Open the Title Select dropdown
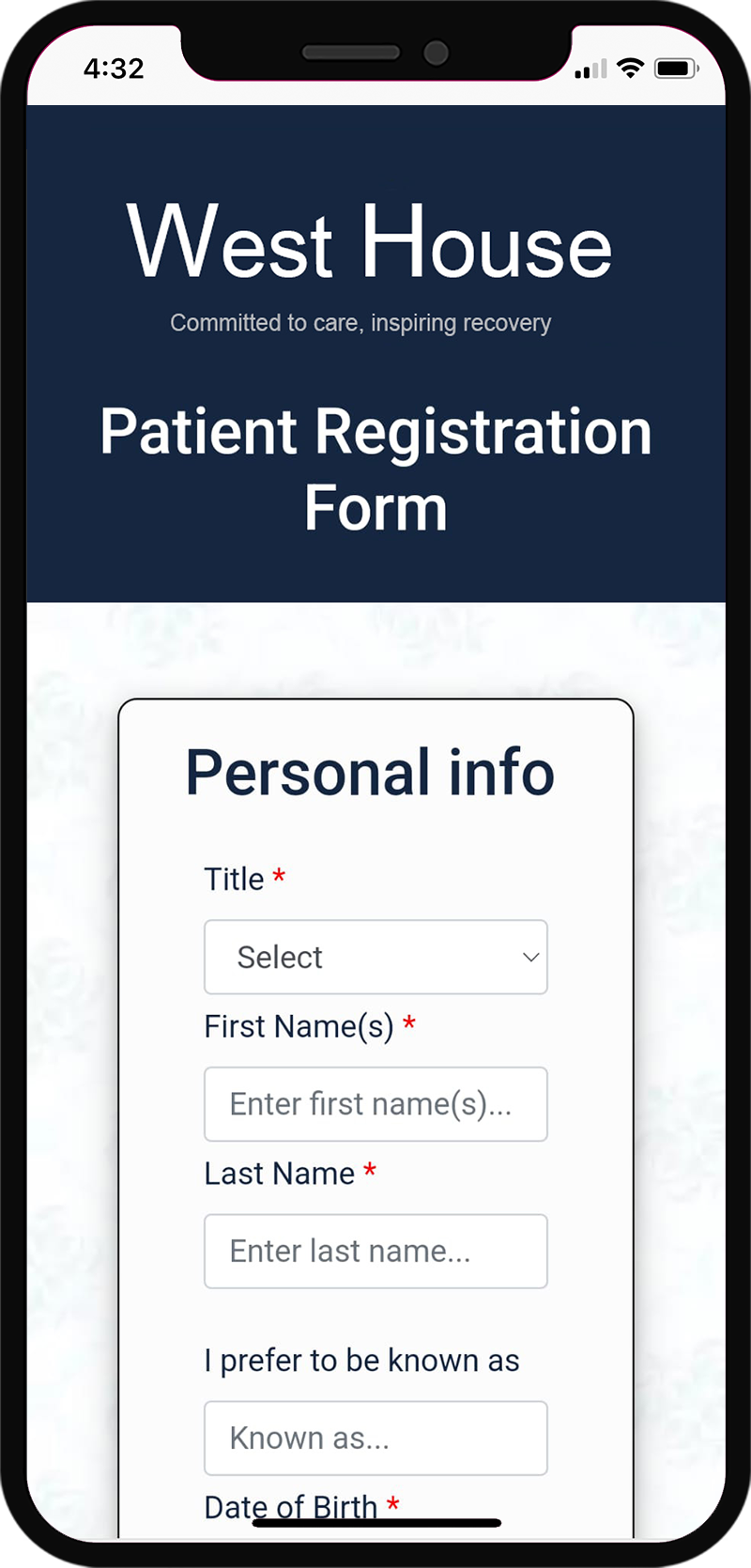Screen dimensions: 751x1568 click(375, 957)
